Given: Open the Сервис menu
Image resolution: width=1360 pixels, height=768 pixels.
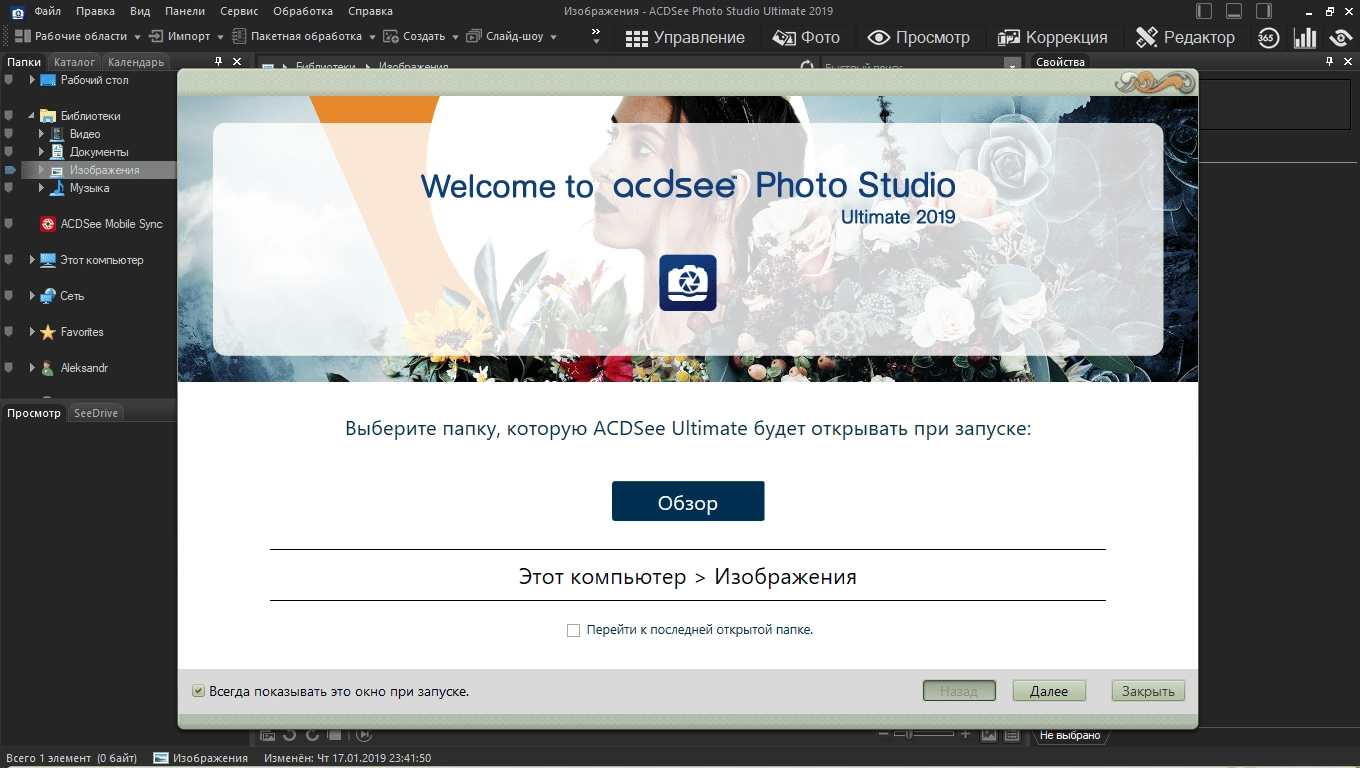Looking at the screenshot, I should coord(239,11).
